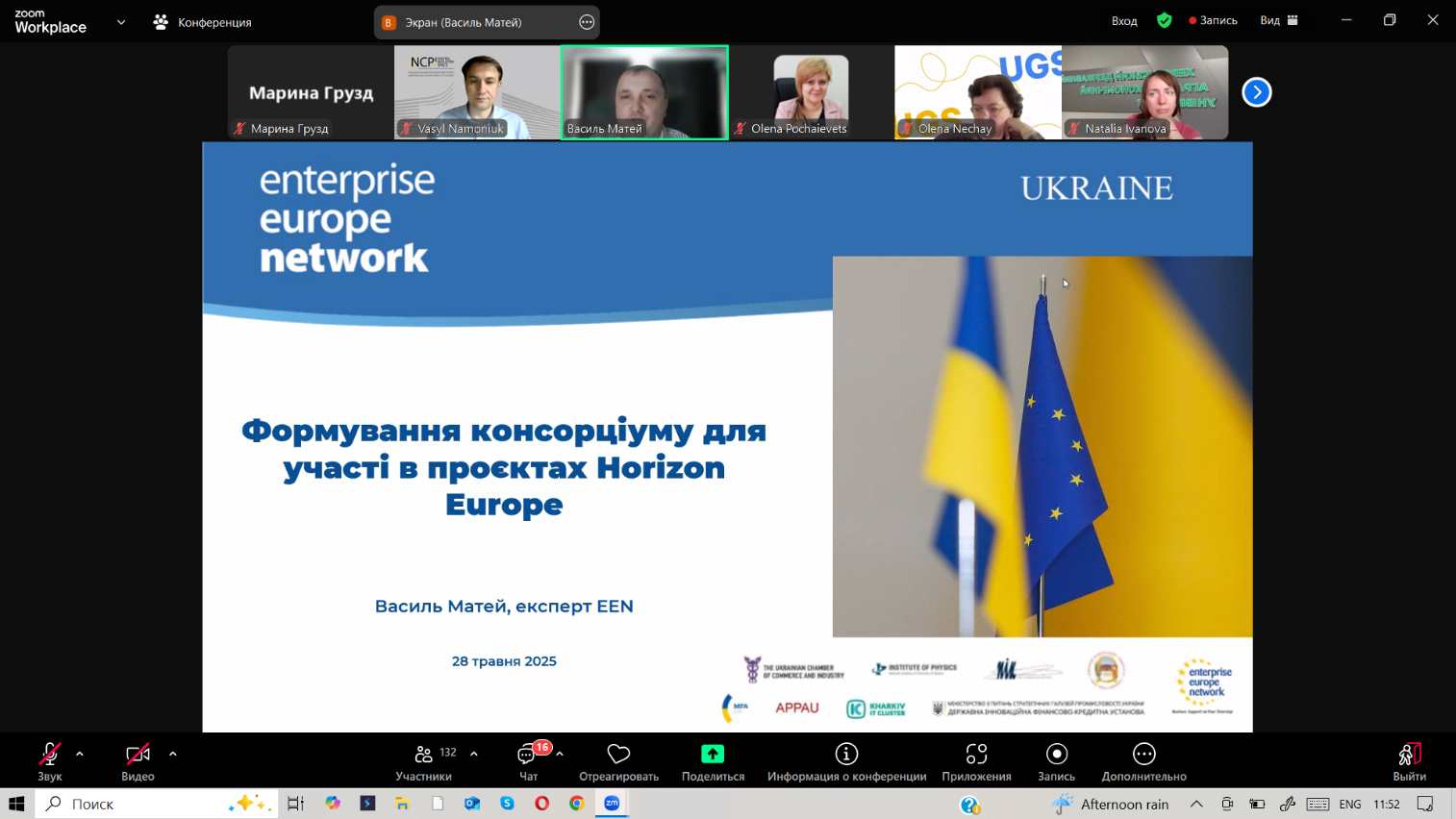The width and height of the screenshot is (1456, 819).
Task: Switch ENG keyboard language
Action: pos(1350,804)
